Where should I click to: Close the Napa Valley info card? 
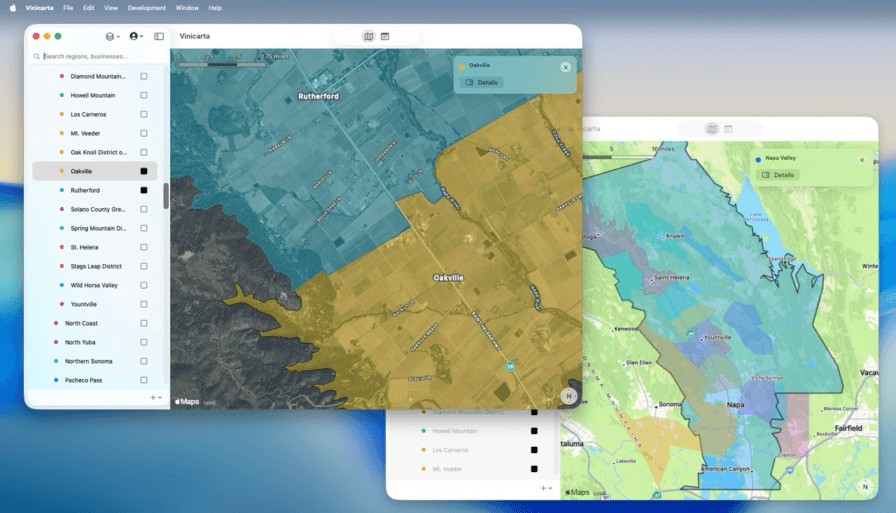(862, 160)
